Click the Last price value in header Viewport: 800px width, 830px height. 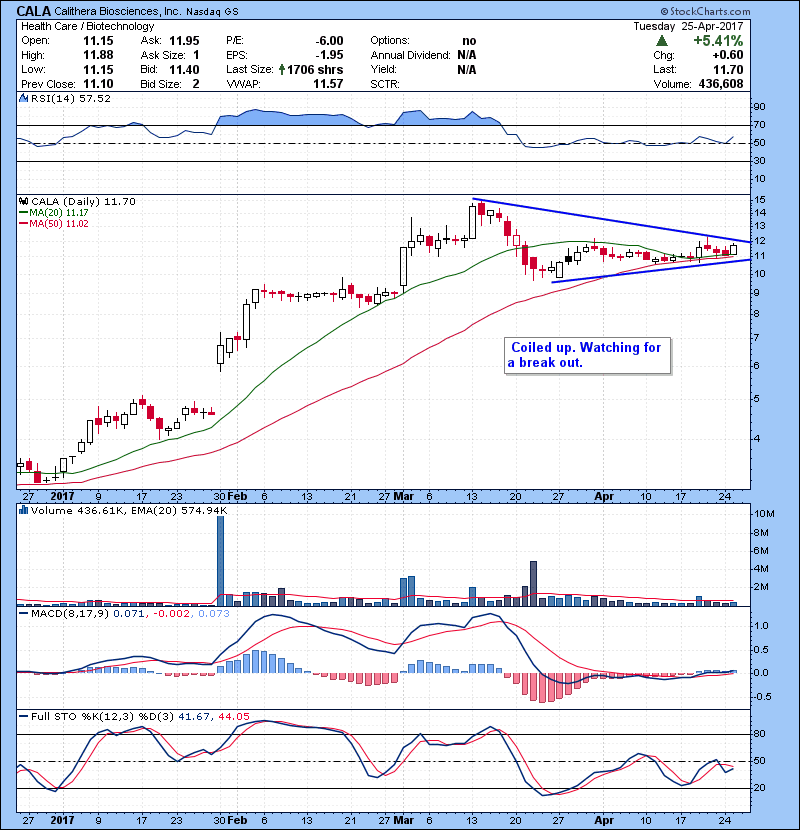coord(729,69)
